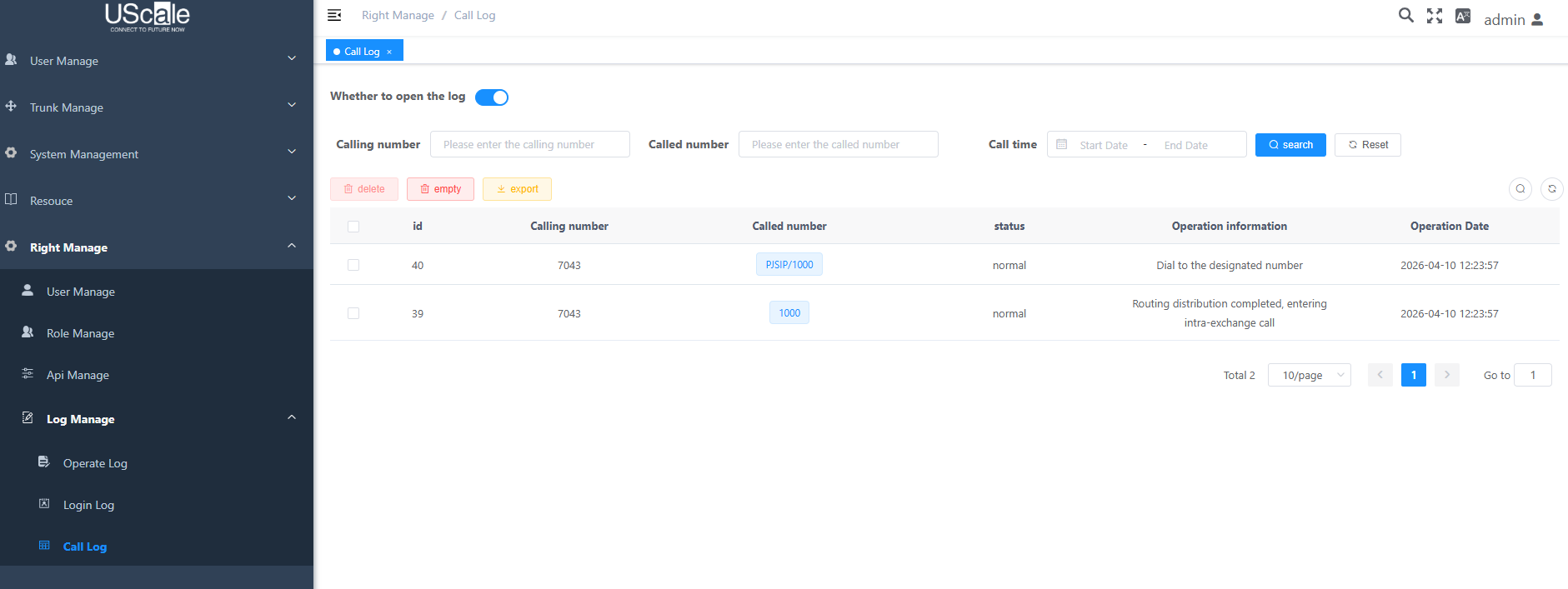Click the export button

[517, 189]
